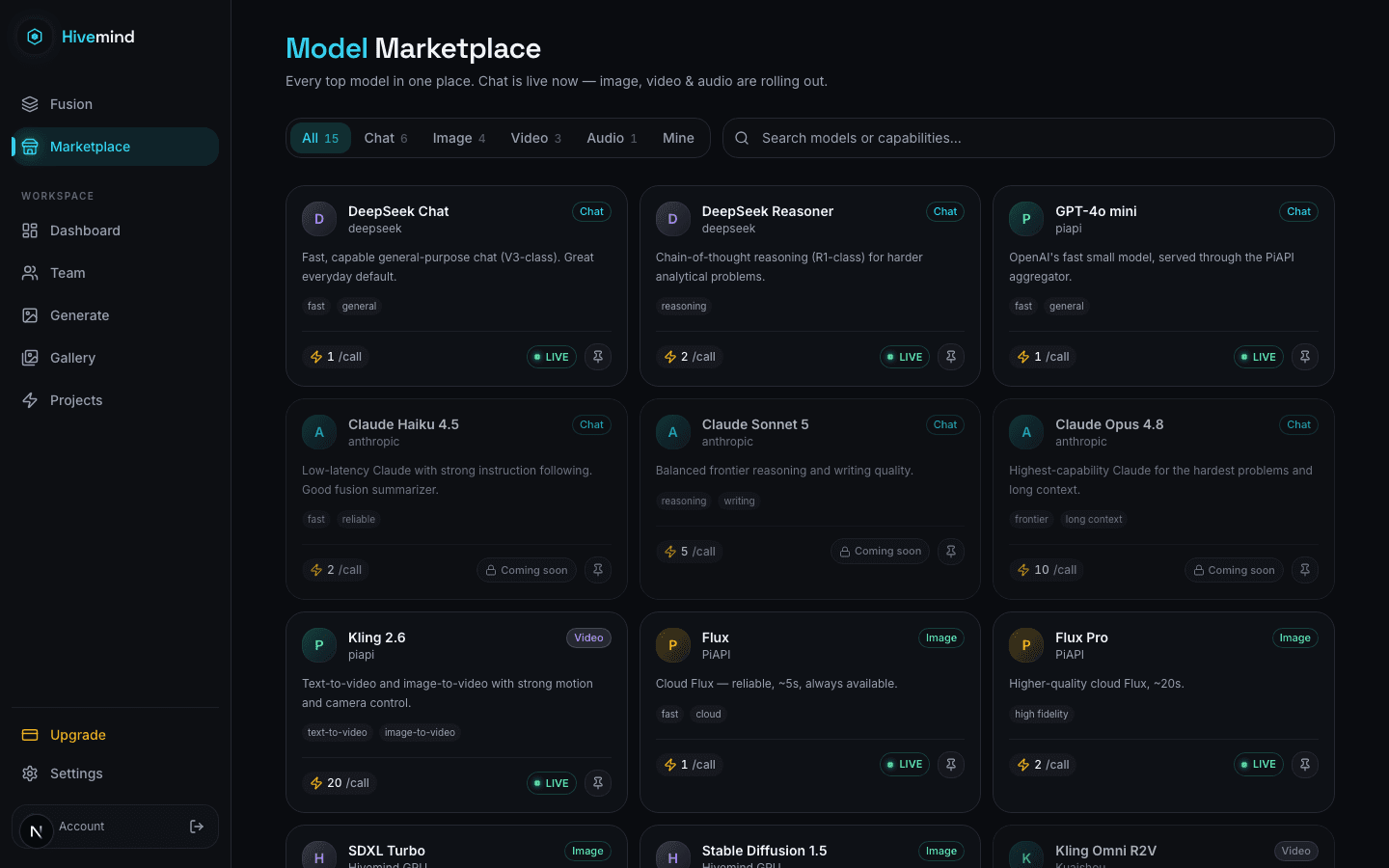Screen dimensions: 1389x868
Task: Open Fusion in the sidebar
Action: click(x=115, y=104)
